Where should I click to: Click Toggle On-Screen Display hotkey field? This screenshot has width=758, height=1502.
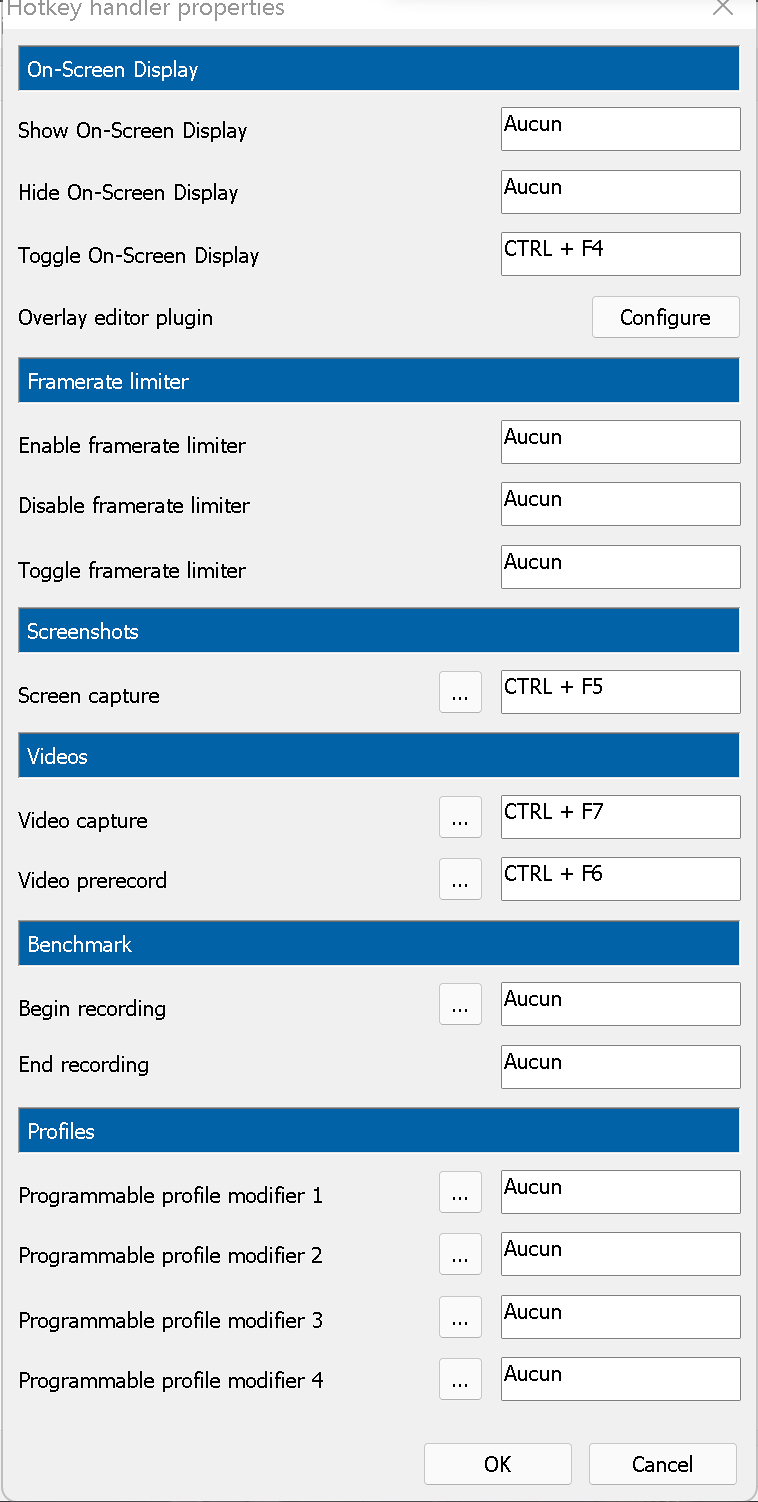click(620, 254)
